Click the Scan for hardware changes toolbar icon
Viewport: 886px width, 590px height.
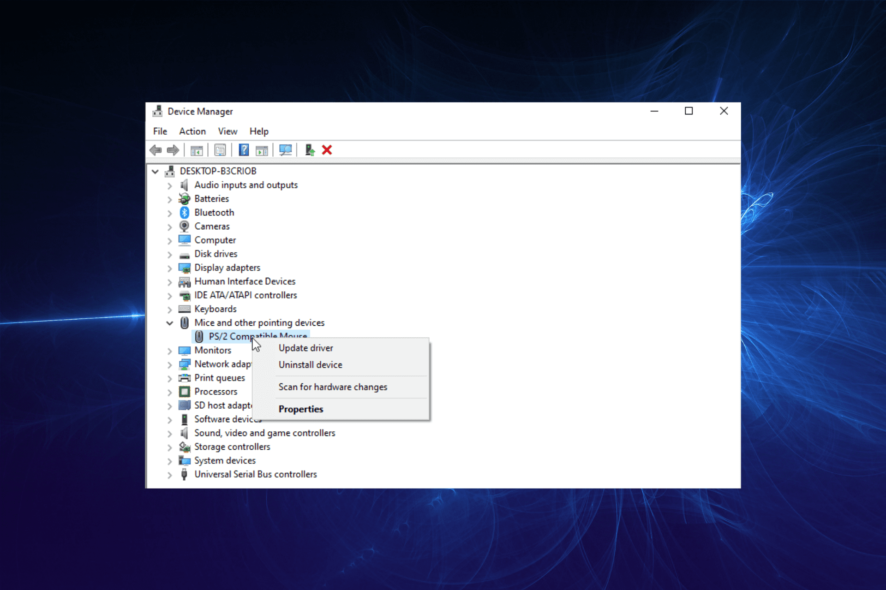[x=285, y=150]
